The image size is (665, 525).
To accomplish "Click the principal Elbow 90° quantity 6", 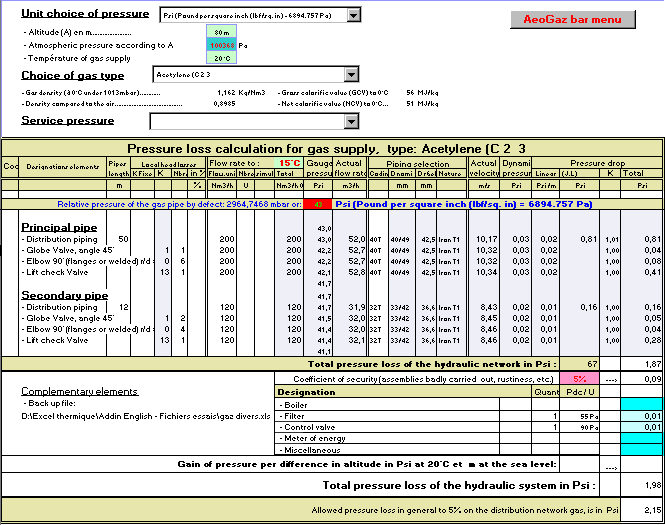I will [x=183, y=261].
